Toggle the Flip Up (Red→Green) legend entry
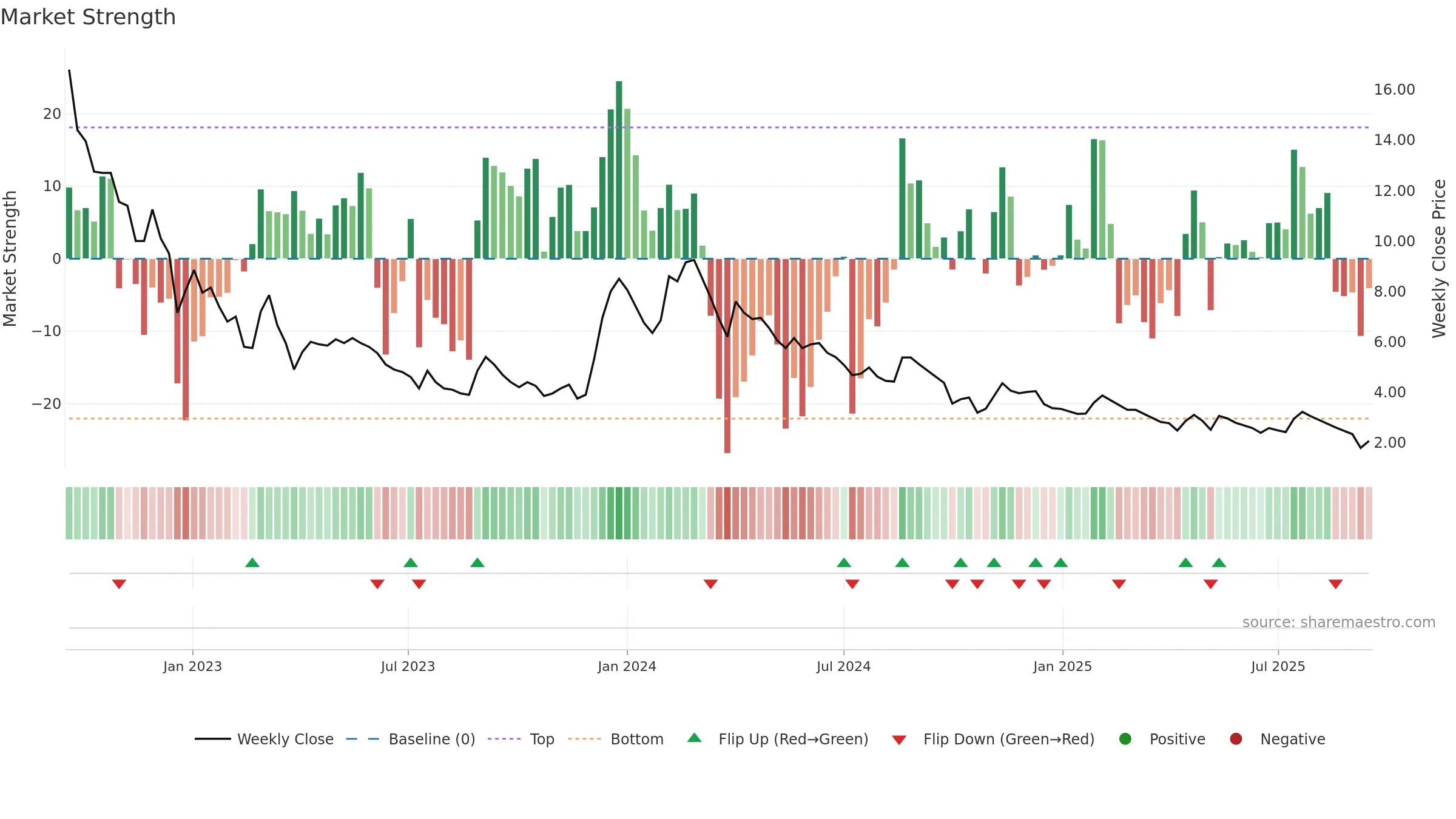Screen dimensions: 1456x819 click(778, 739)
